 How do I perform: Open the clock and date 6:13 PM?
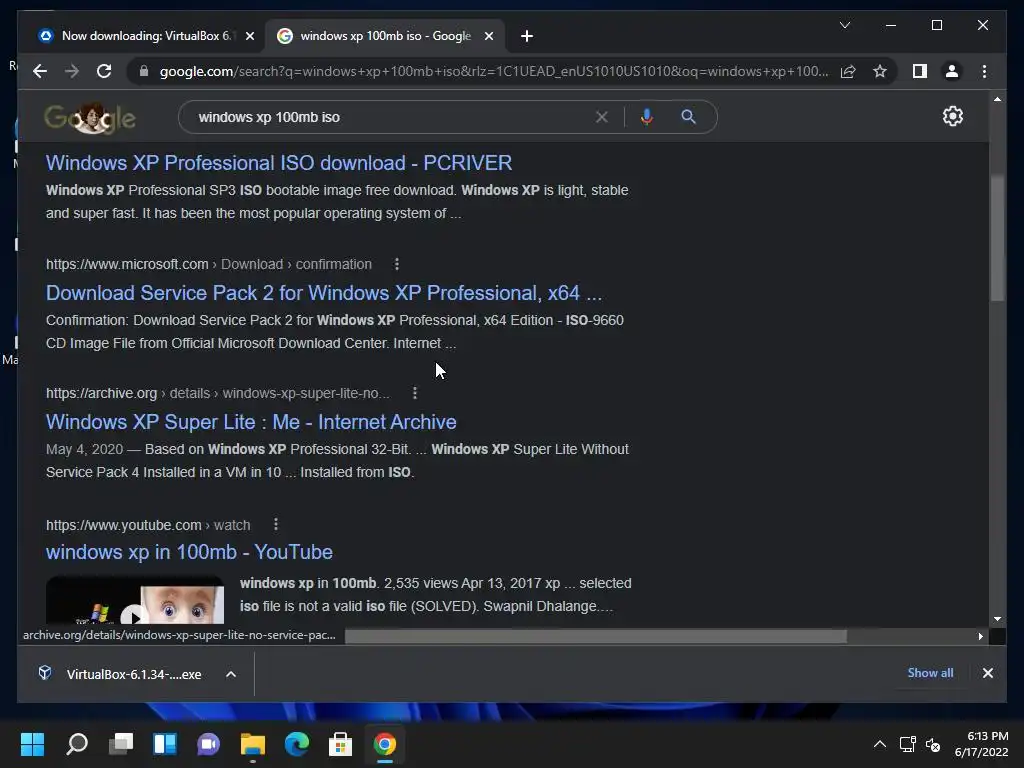pos(981,744)
